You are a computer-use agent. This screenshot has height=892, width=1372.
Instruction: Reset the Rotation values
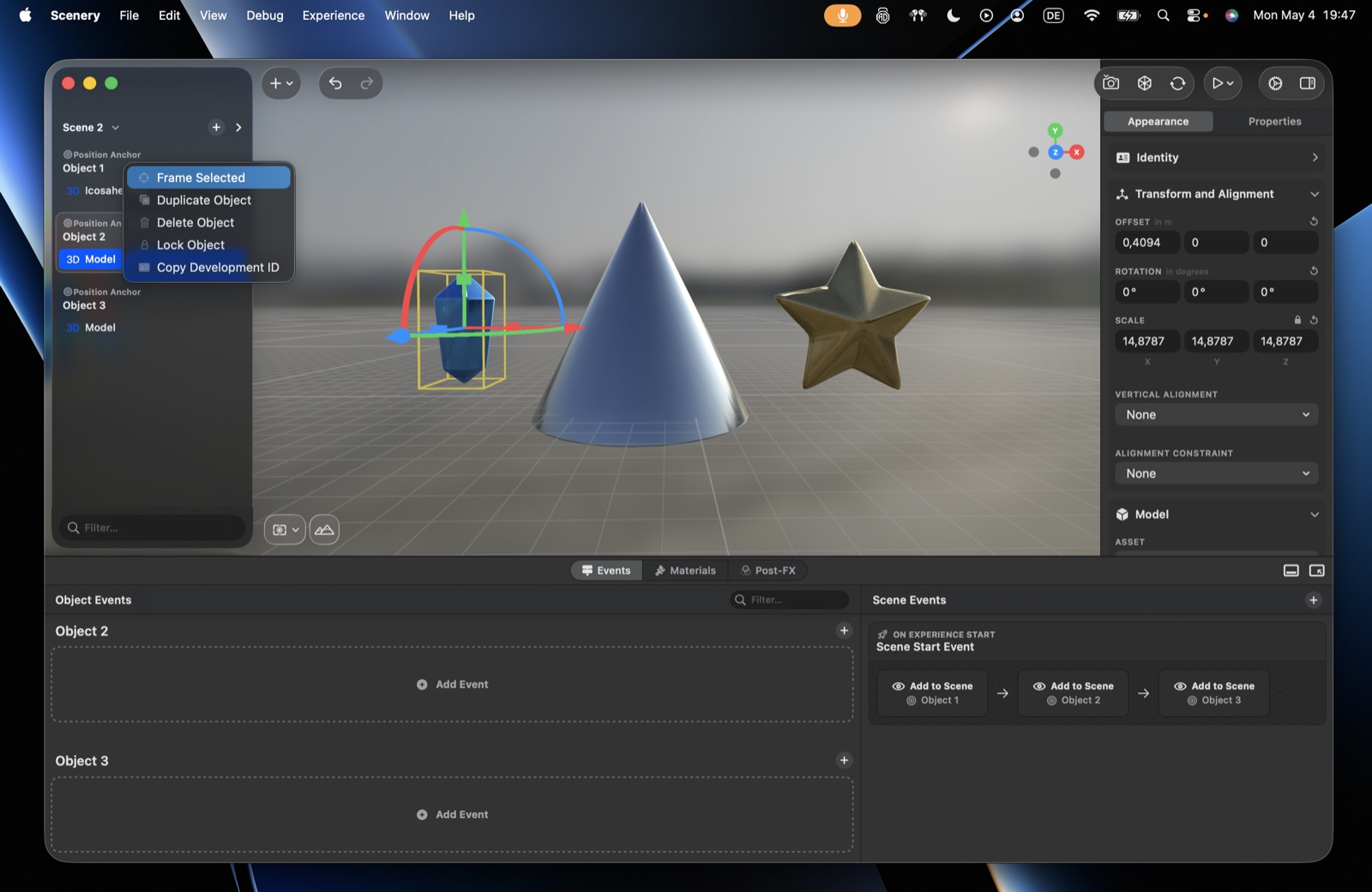coord(1314,271)
